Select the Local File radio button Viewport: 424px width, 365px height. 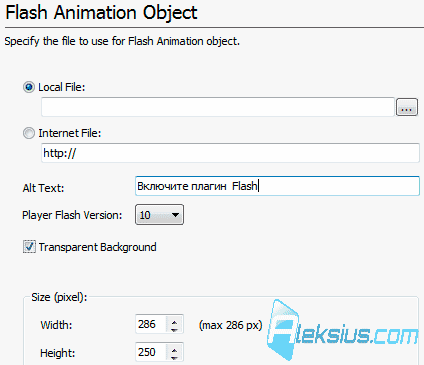click(x=29, y=87)
